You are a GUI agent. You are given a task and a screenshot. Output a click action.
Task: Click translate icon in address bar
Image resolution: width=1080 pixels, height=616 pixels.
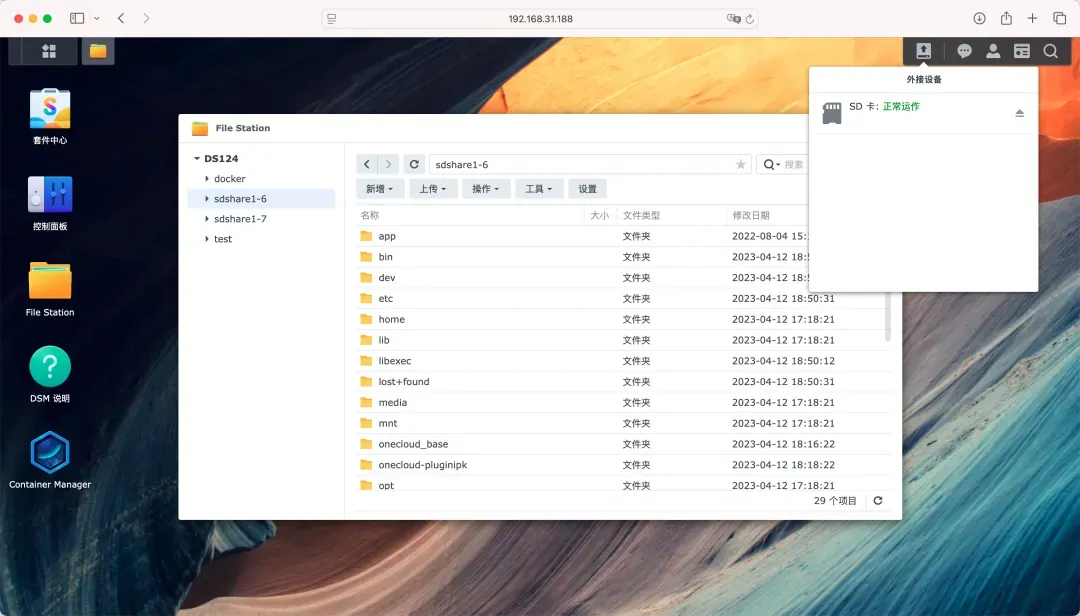coord(734,19)
